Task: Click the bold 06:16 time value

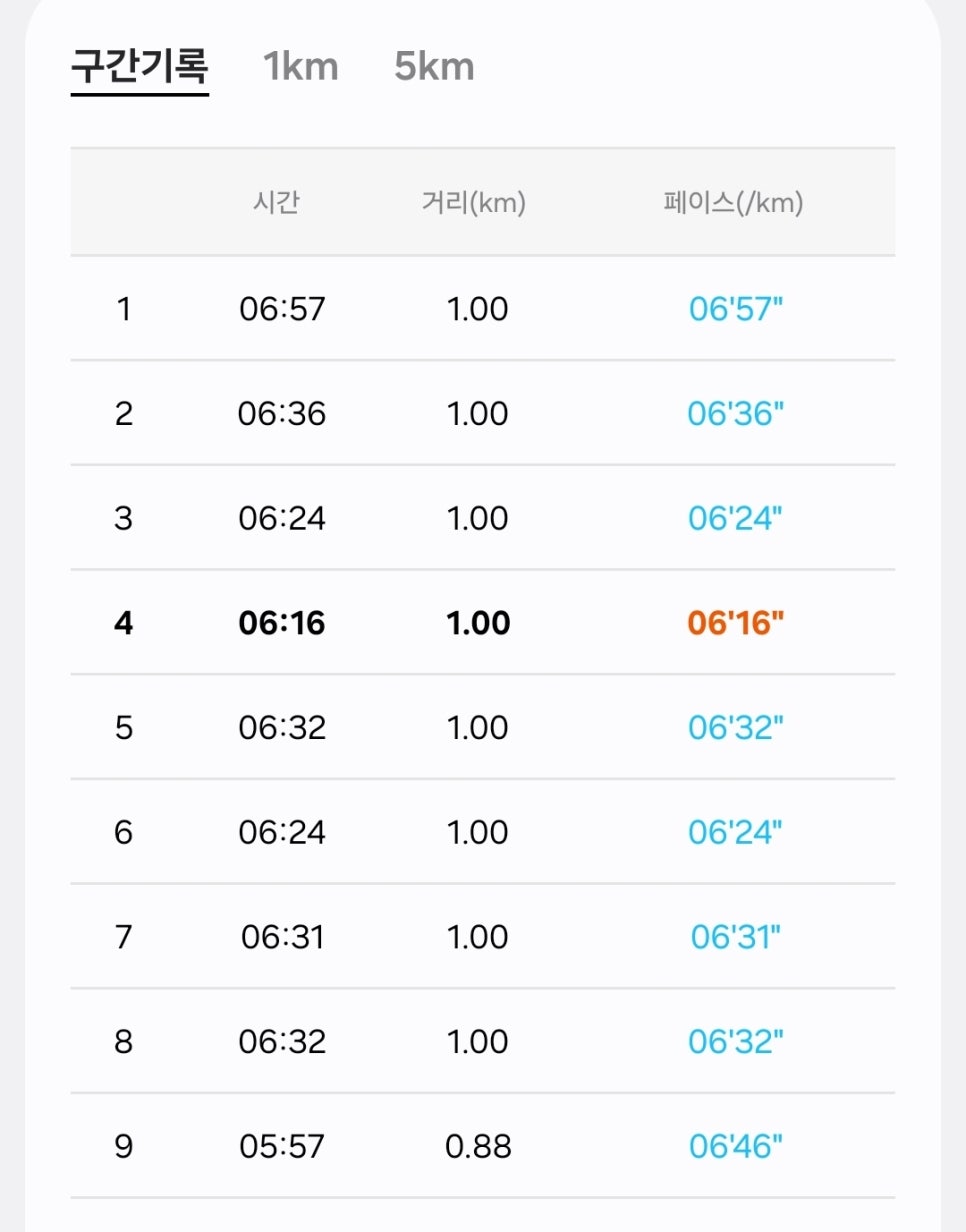Action: point(282,623)
